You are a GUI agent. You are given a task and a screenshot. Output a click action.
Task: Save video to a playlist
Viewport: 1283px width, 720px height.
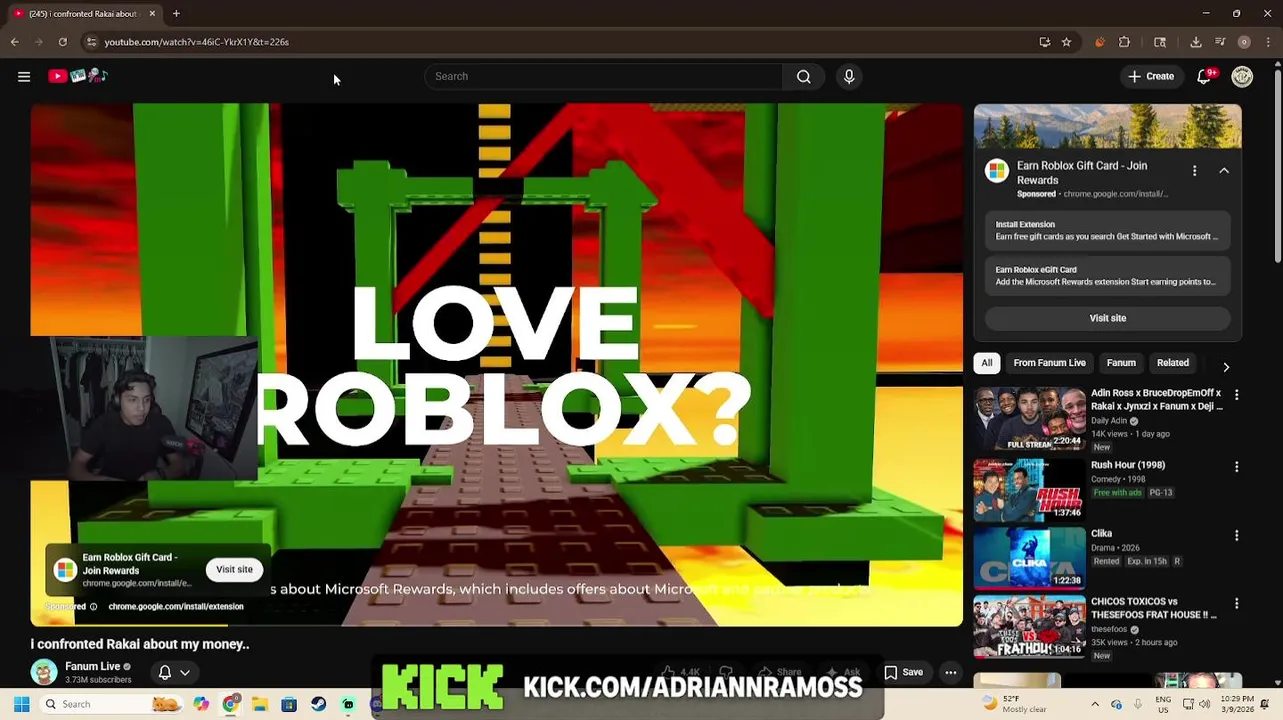point(903,673)
